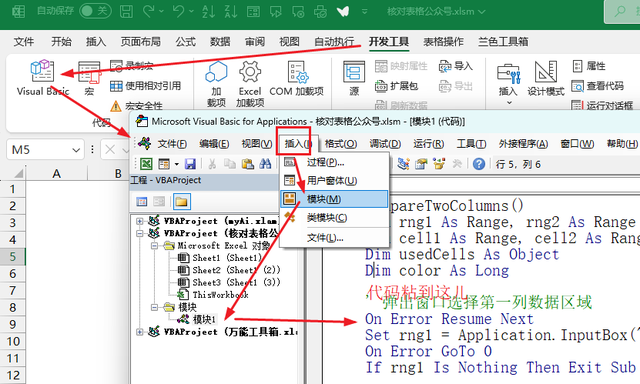Toggle Folders view in the project pane
Screen dimensions: 640x384
coord(181,201)
